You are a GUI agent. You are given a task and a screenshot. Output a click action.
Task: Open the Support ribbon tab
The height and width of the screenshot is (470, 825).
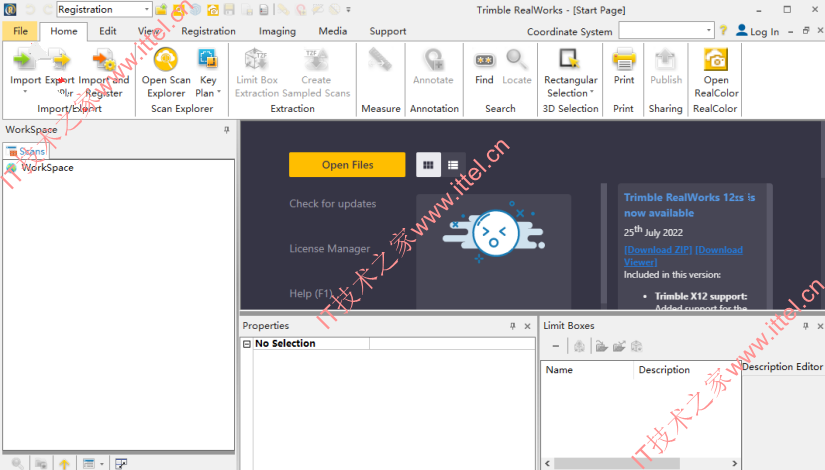click(x=388, y=31)
